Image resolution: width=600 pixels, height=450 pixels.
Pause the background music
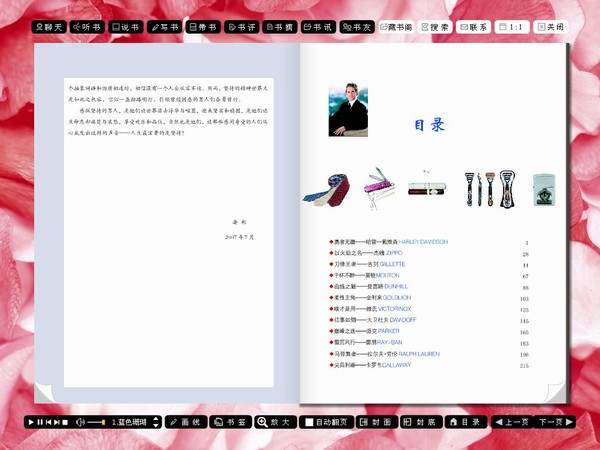coord(40,422)
